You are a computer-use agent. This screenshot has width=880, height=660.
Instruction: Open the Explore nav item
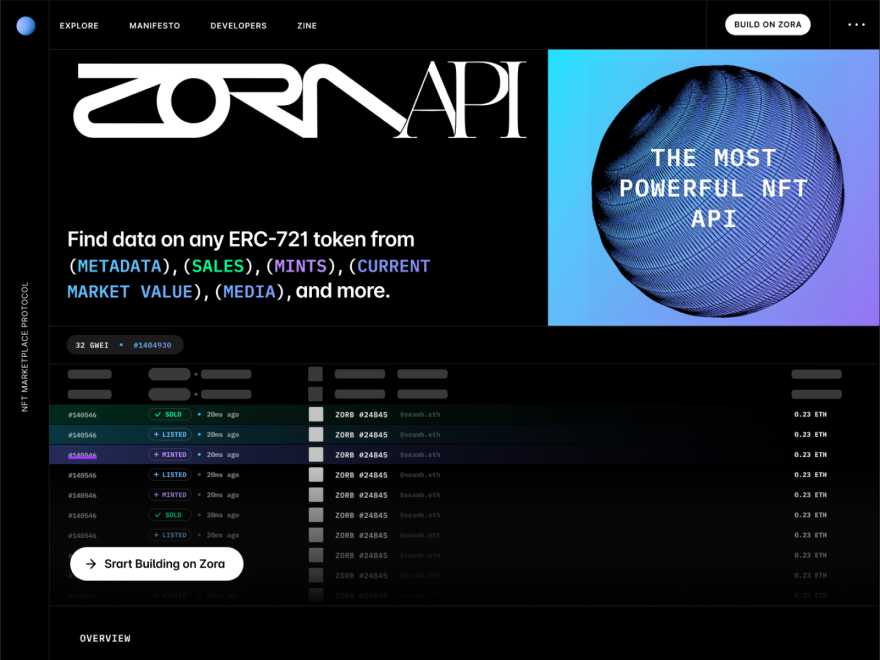(x=79, y=26)
